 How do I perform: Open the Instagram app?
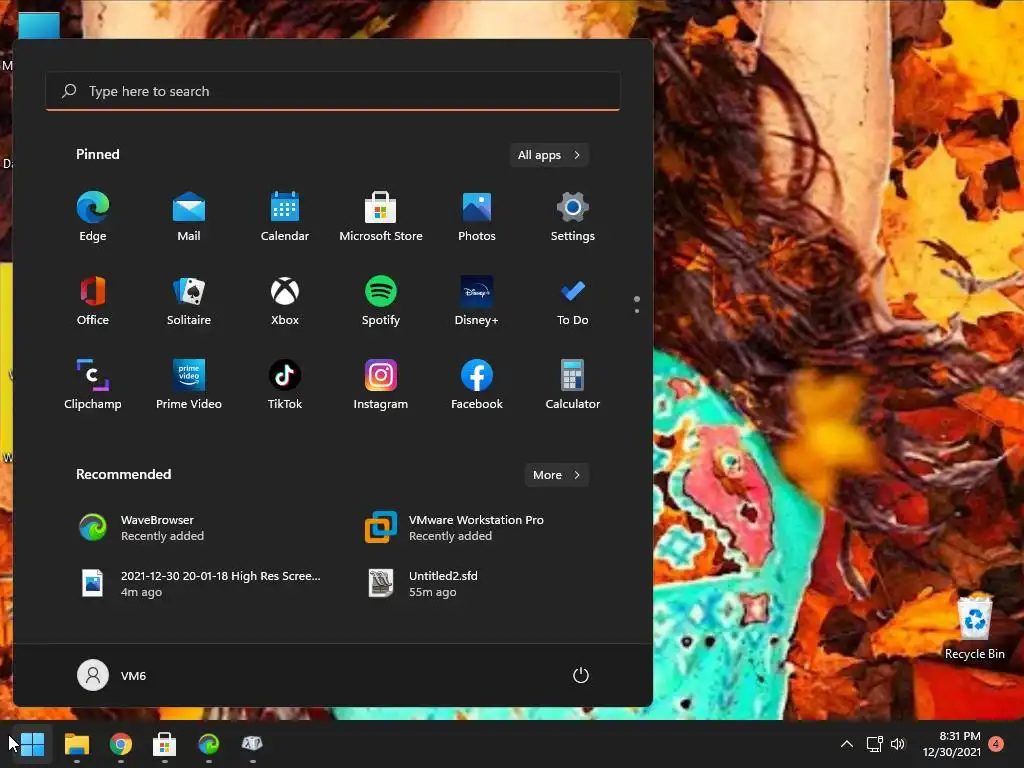[381, 384]
